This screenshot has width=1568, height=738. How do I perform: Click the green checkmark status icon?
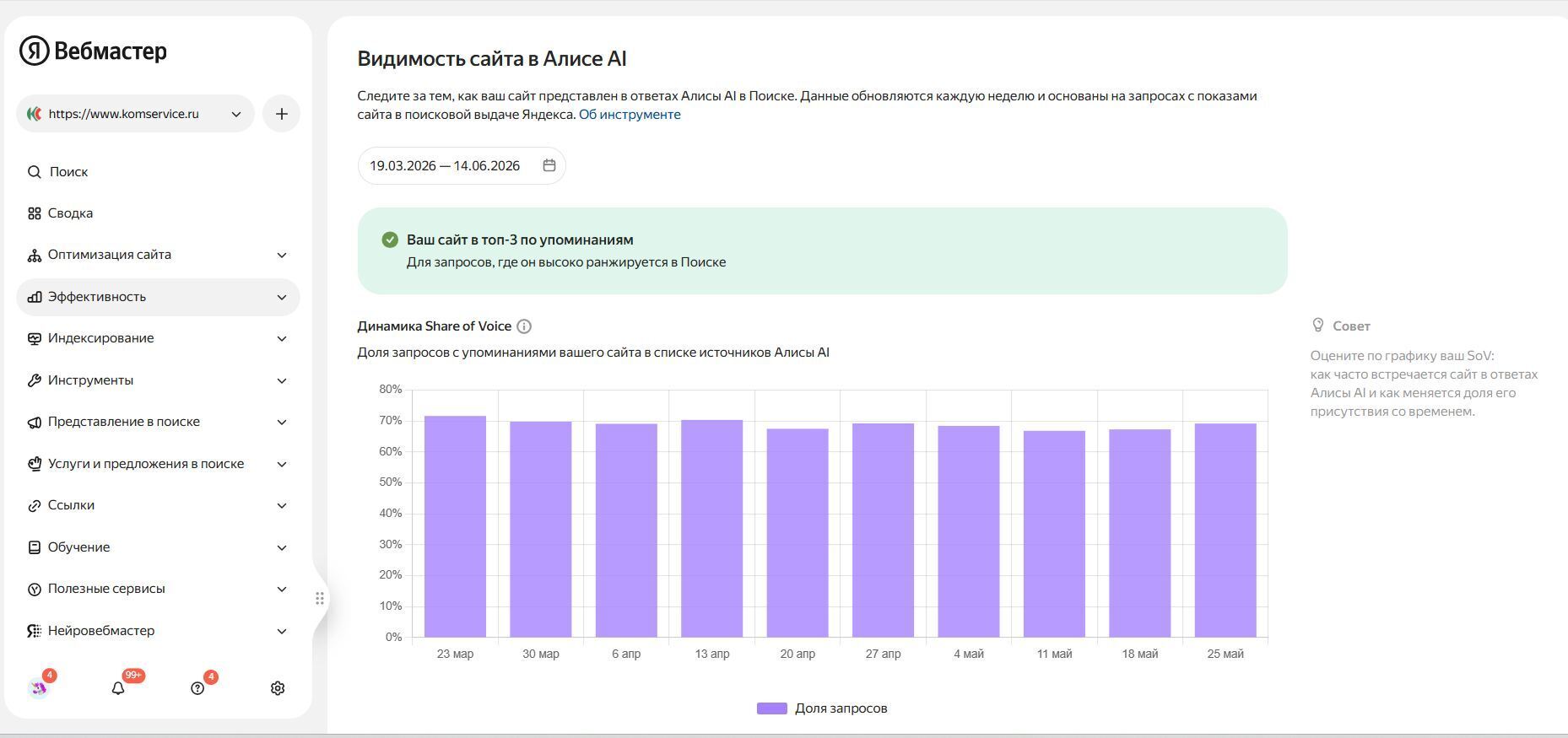[390, 240]
